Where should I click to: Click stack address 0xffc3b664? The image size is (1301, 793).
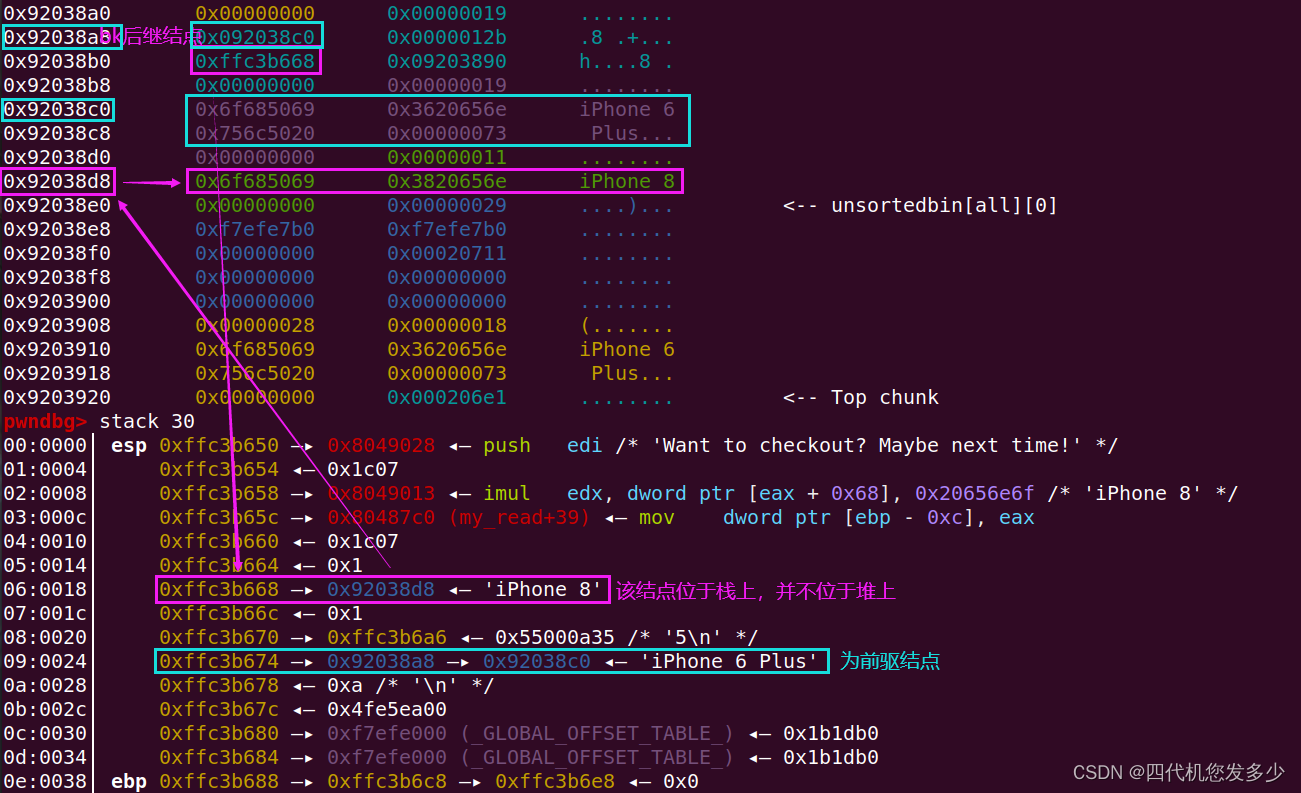tap(219, 565)
